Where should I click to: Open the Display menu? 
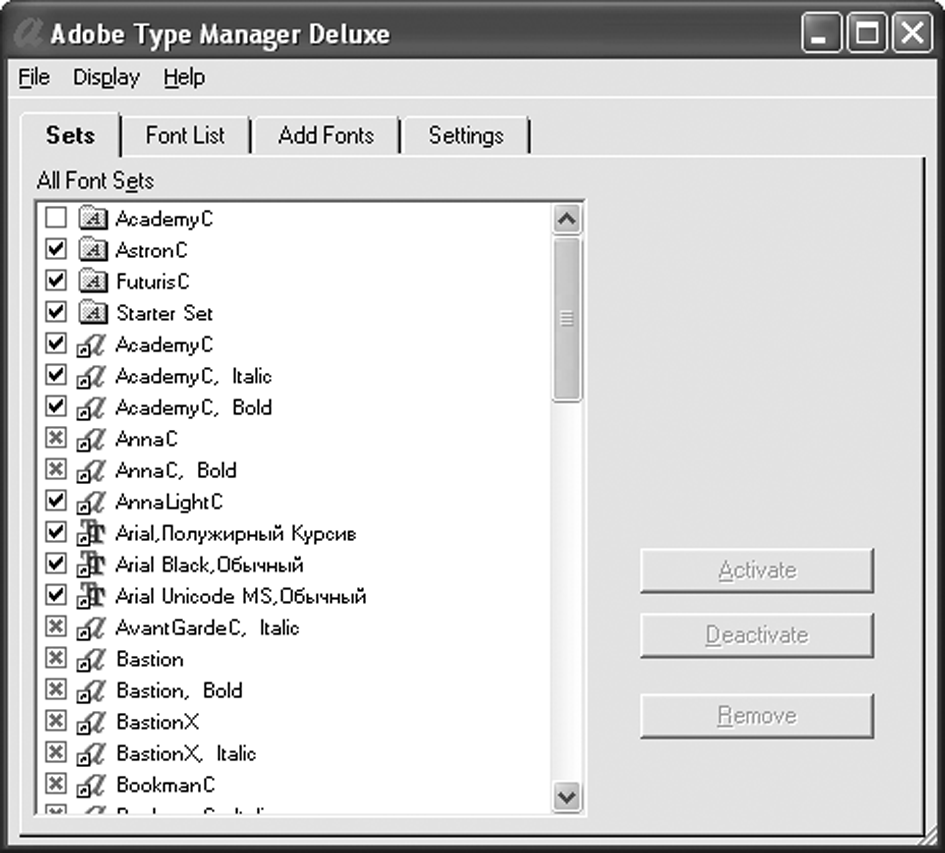click(107, 78)
